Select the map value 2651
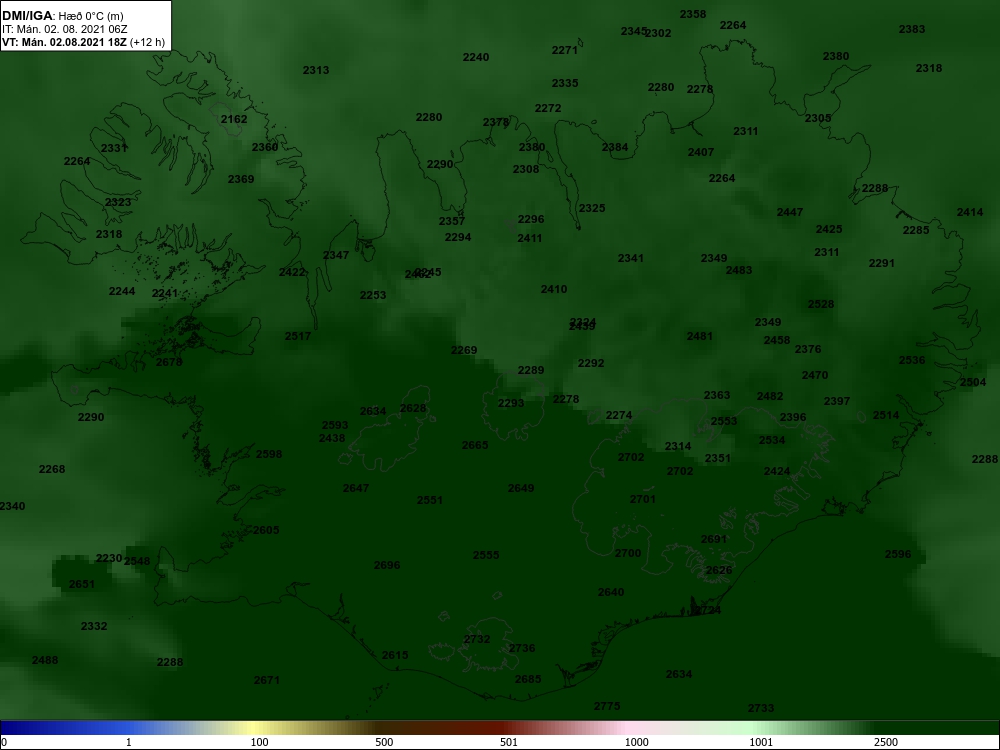Image resolution: width=1000 pixels, height=750 pixels. point(82,584)
